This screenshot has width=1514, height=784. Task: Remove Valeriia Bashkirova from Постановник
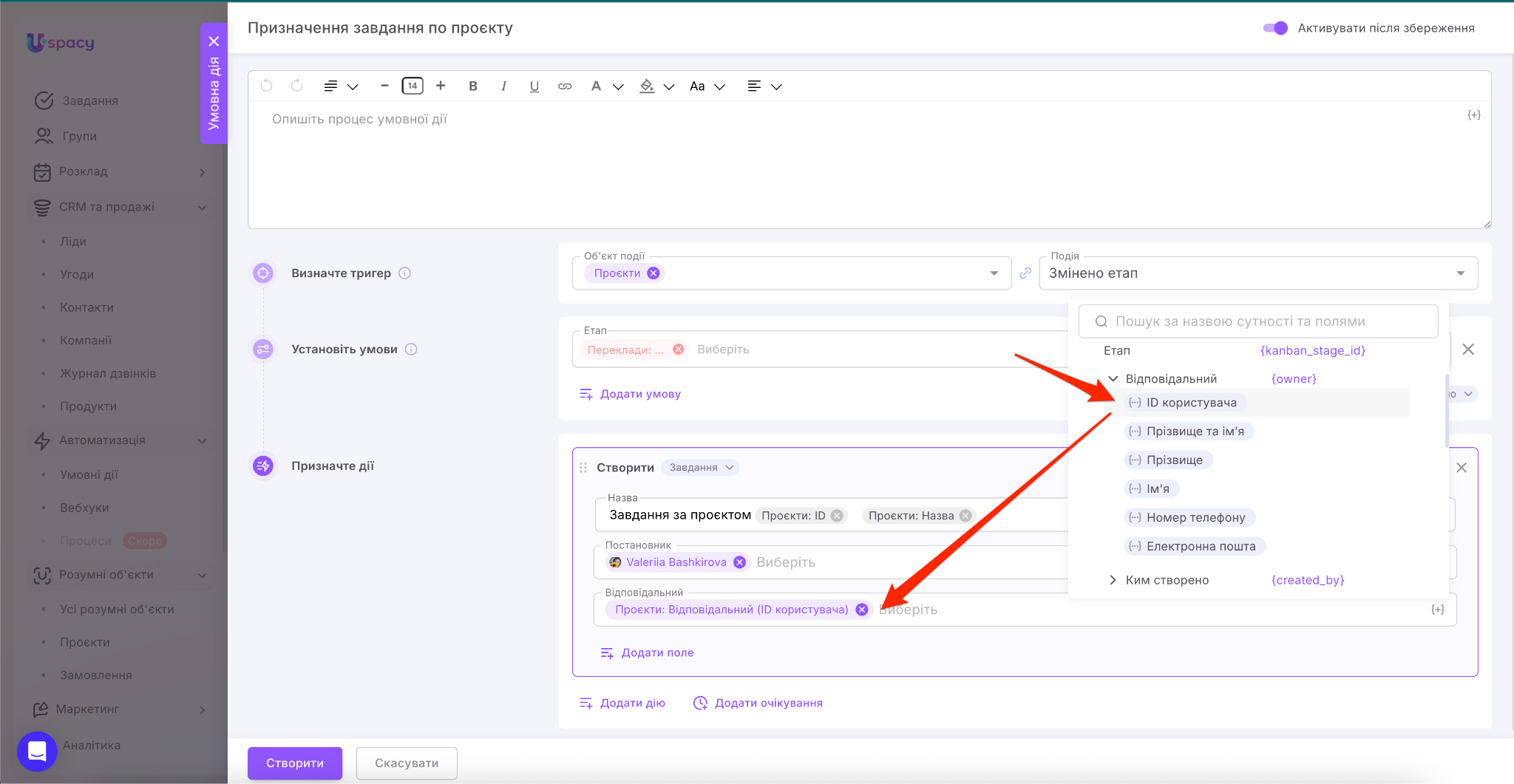(739, 562)
